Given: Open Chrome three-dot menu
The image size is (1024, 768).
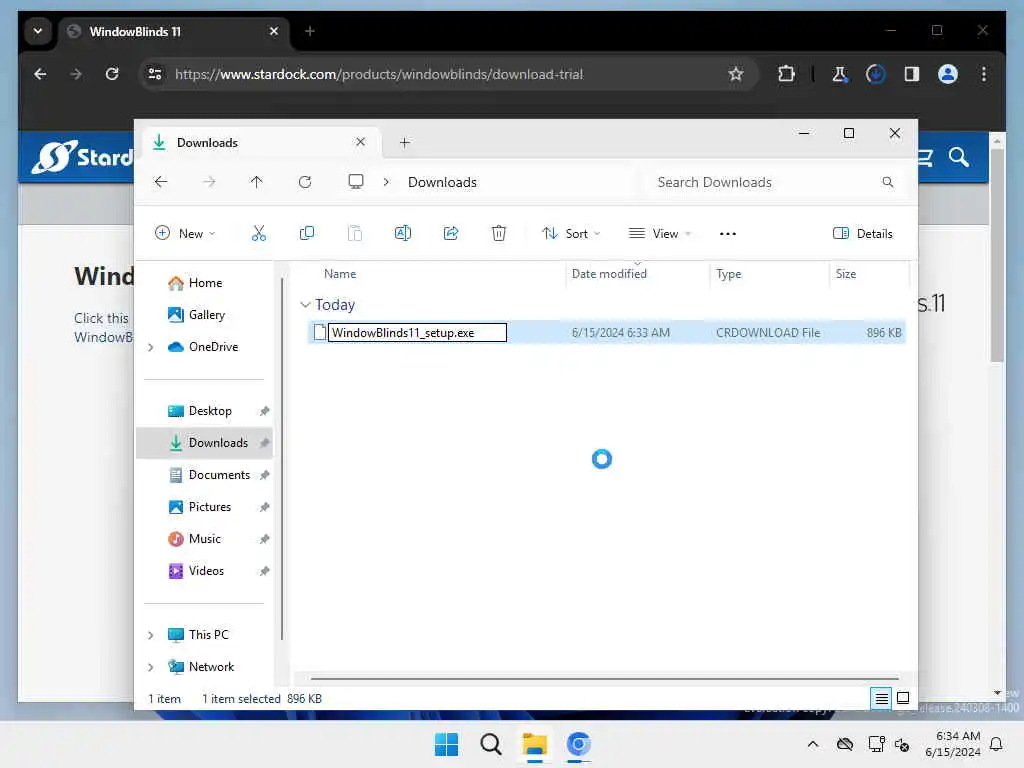Looking at the screenshot, I should [x=984, y=74].
